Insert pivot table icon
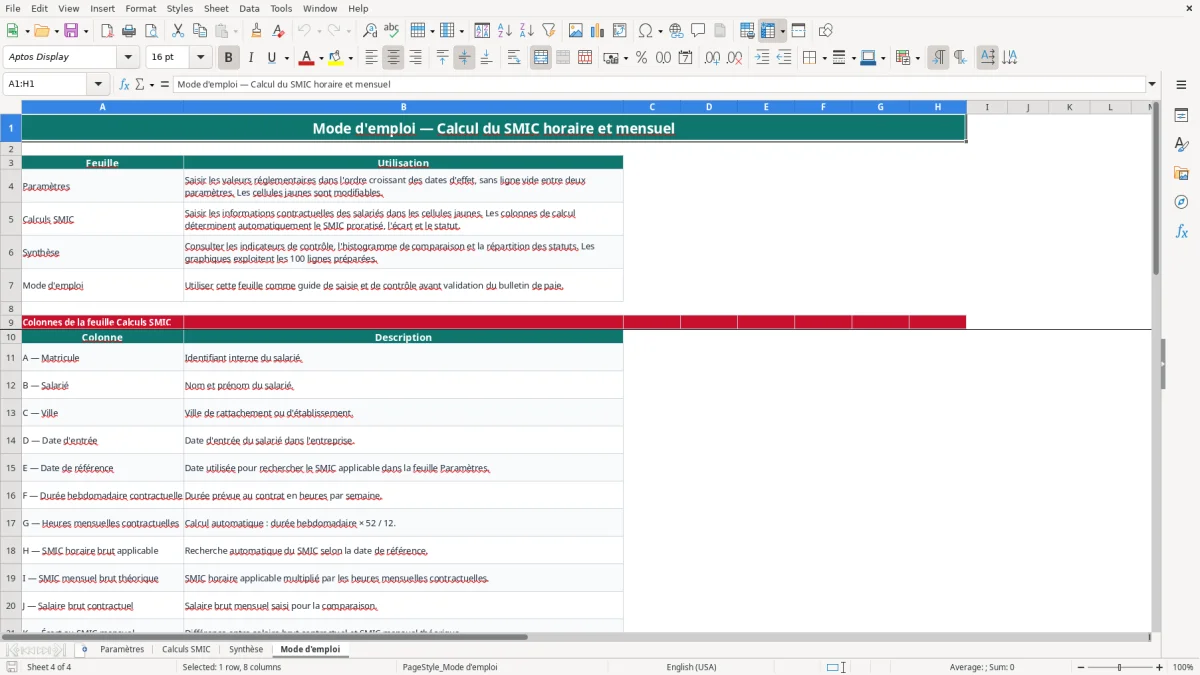 tap(620, 31)
